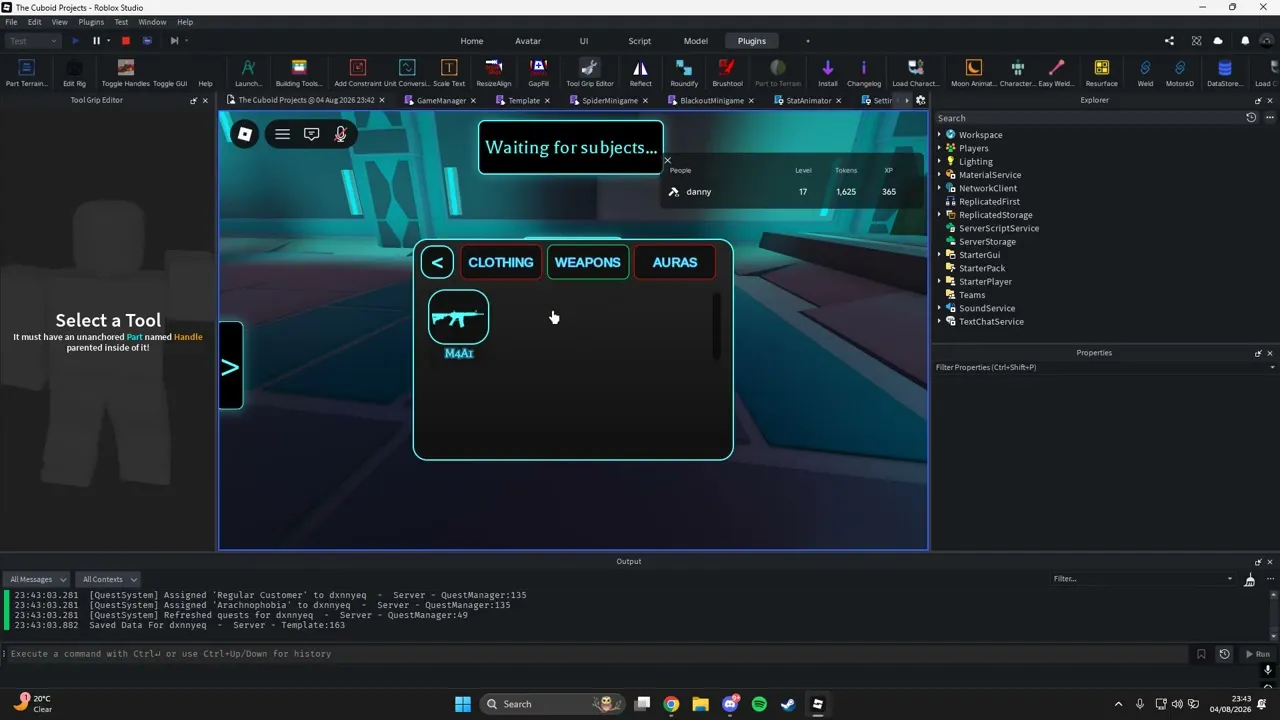
Task: Open the All Messages filter dropdown
Action: tap(37, 579)
